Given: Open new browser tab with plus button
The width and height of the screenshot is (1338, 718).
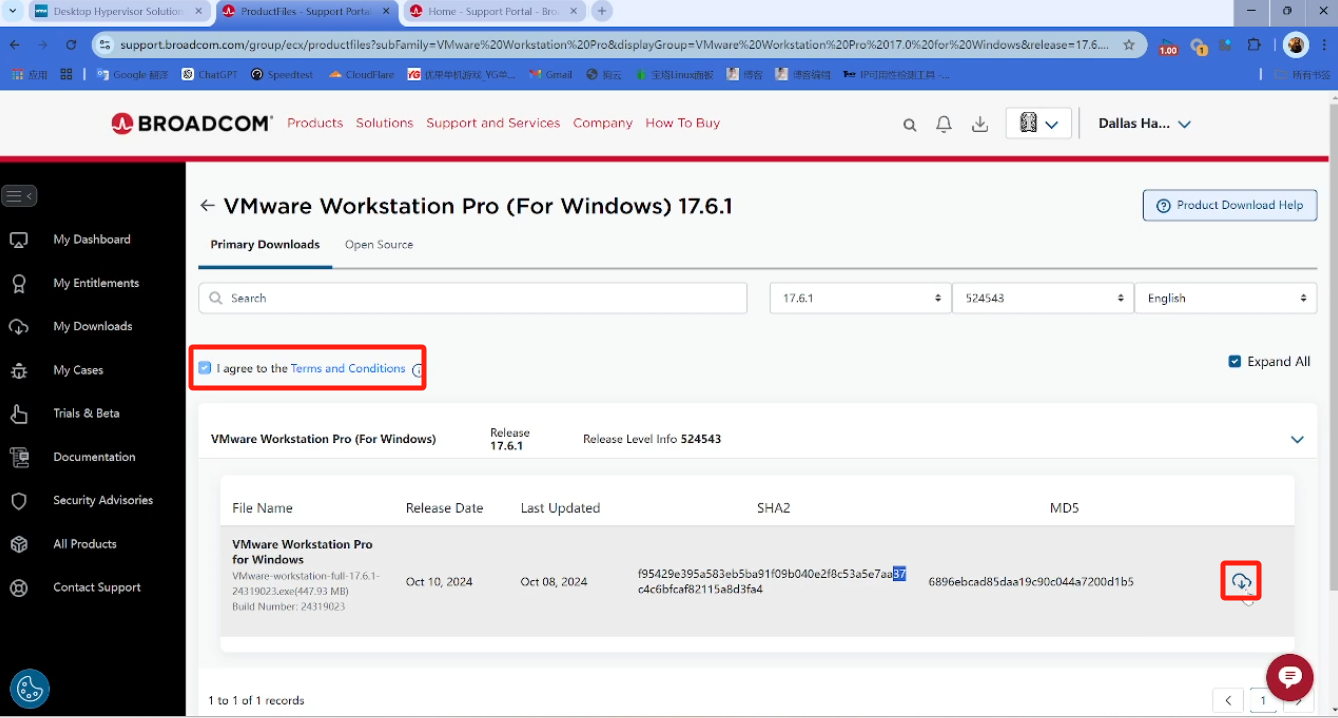Looking at the screenshot, I should point(602,12).
